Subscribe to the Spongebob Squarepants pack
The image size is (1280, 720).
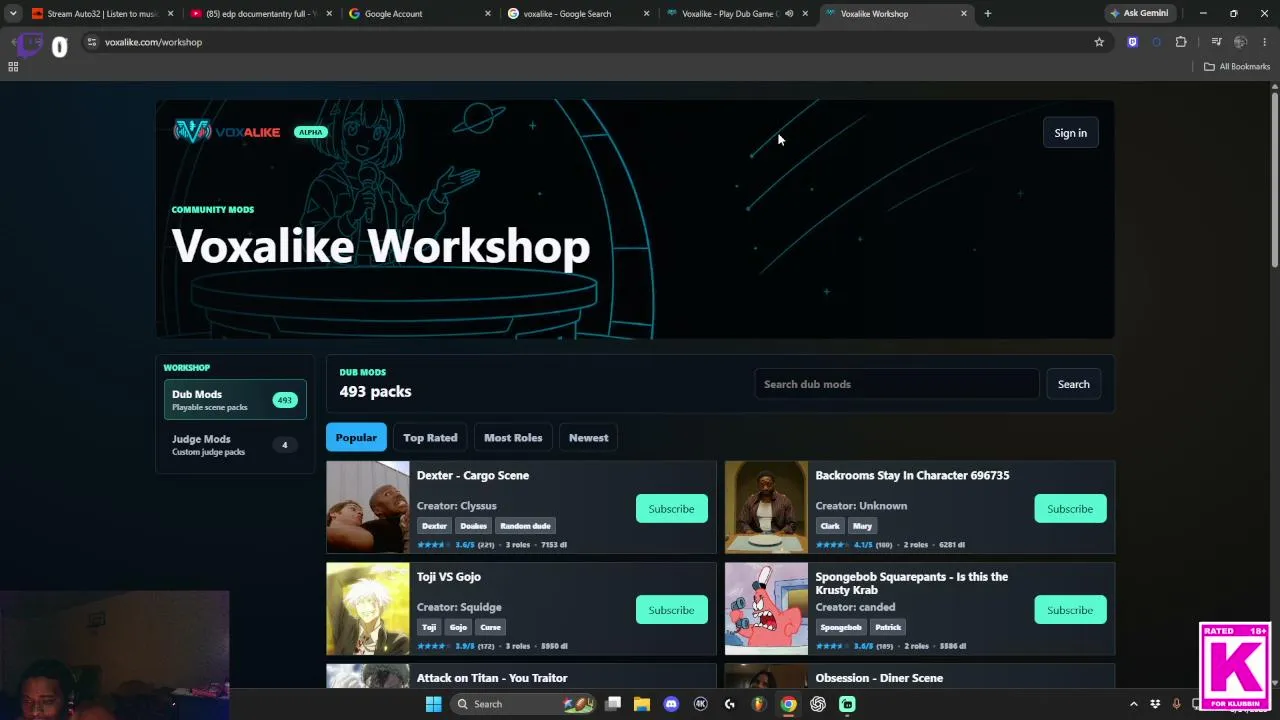point(1070,610)
